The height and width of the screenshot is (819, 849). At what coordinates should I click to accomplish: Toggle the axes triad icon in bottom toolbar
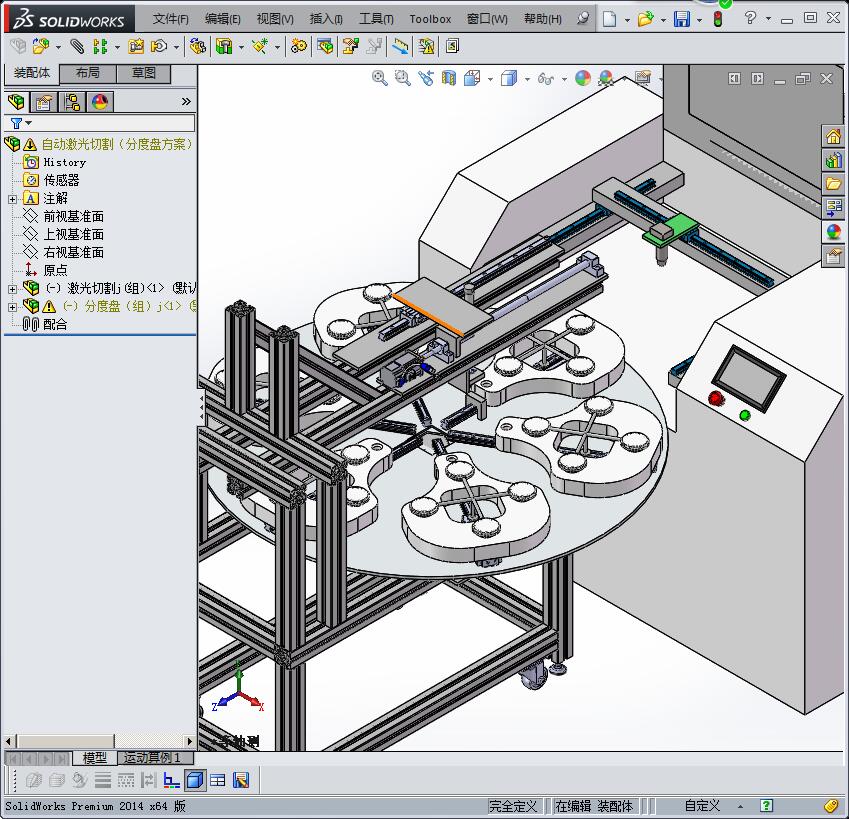coord(172,780)
